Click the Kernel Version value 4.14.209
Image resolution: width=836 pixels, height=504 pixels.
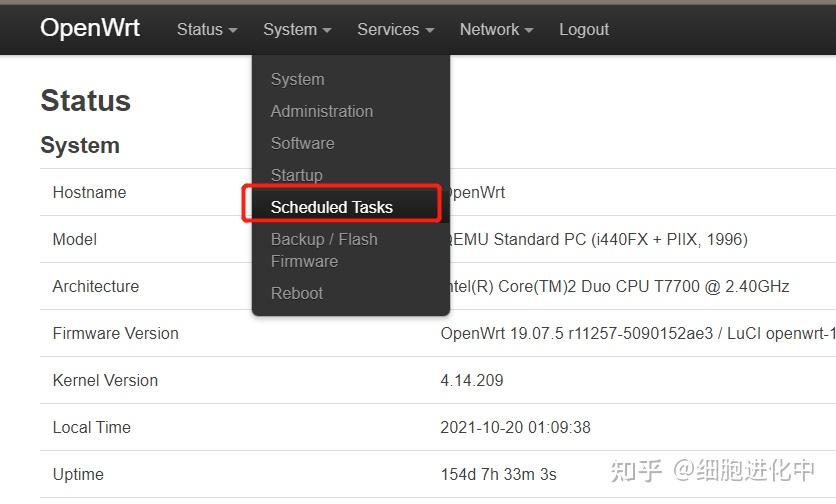(x=472, y=381)
